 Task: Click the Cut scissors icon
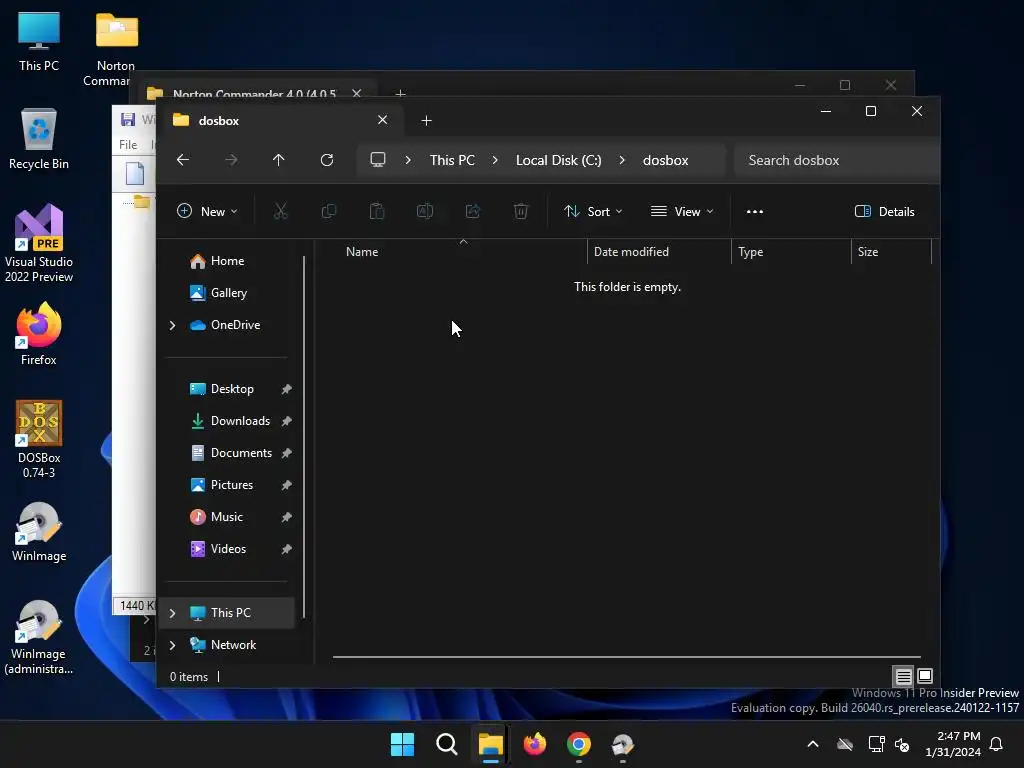[x=280, y=212]
